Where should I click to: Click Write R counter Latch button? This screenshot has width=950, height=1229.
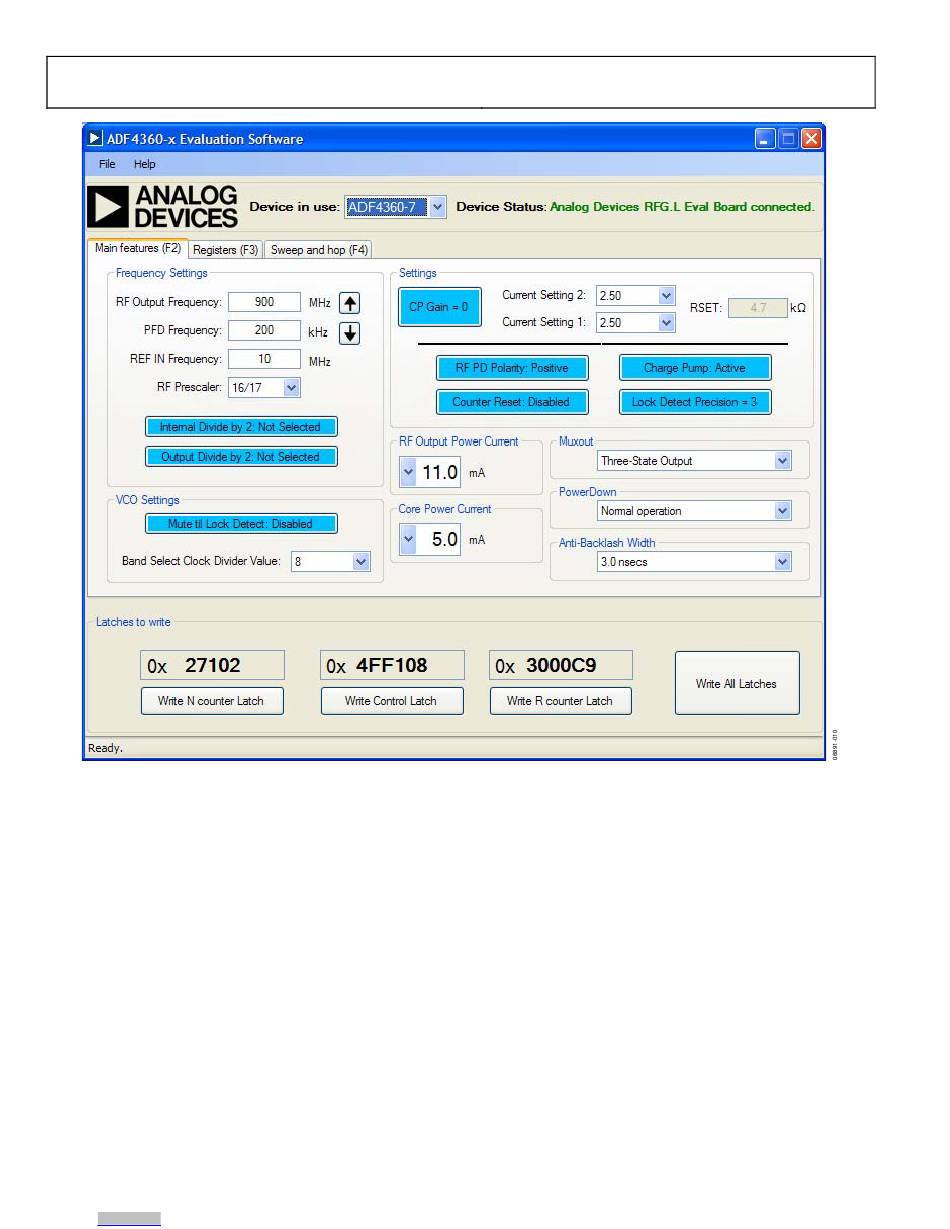pyautogui.click(x=560, y=701)
